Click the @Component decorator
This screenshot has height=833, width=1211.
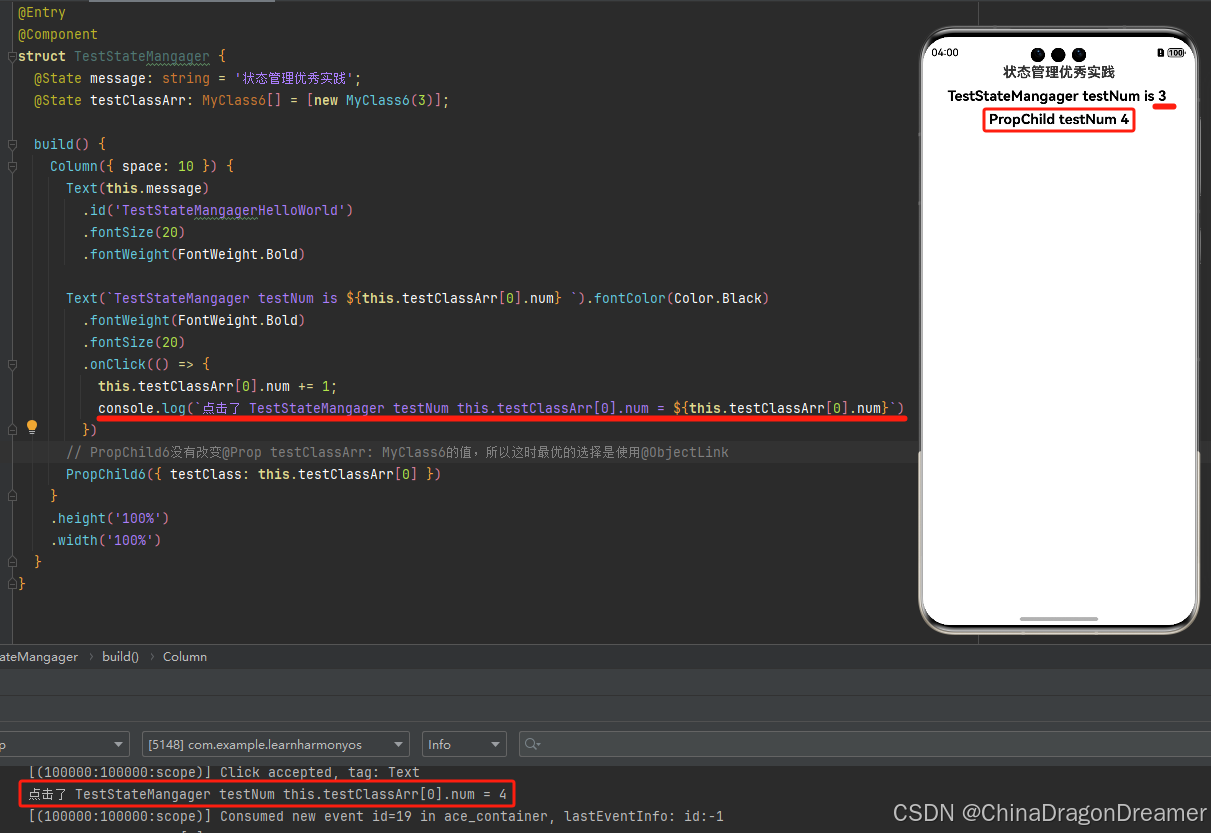(58, 34)
